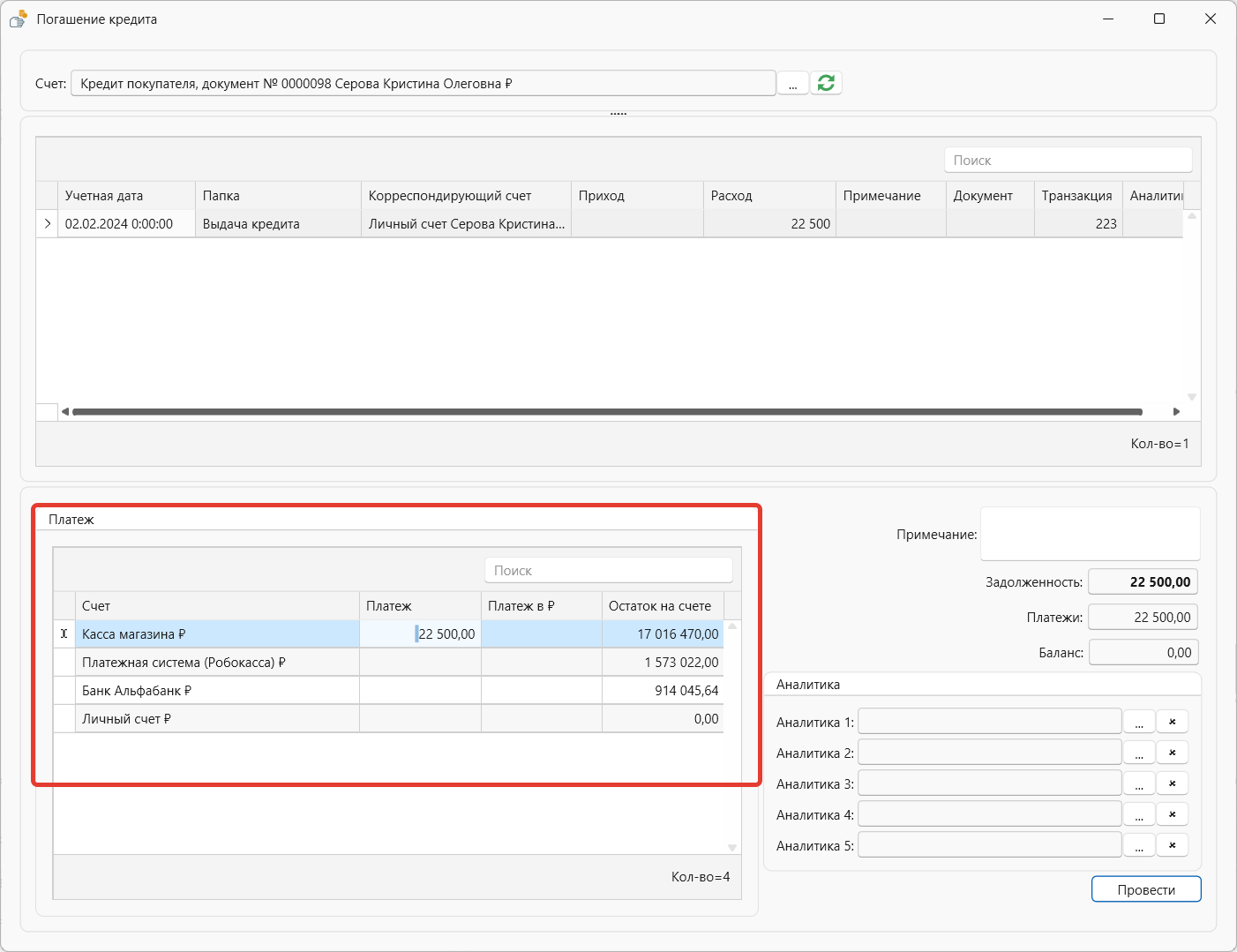Open browse button for Аналитика 2
This screenshot has height=952, width=1237.
click(1139, 753)
